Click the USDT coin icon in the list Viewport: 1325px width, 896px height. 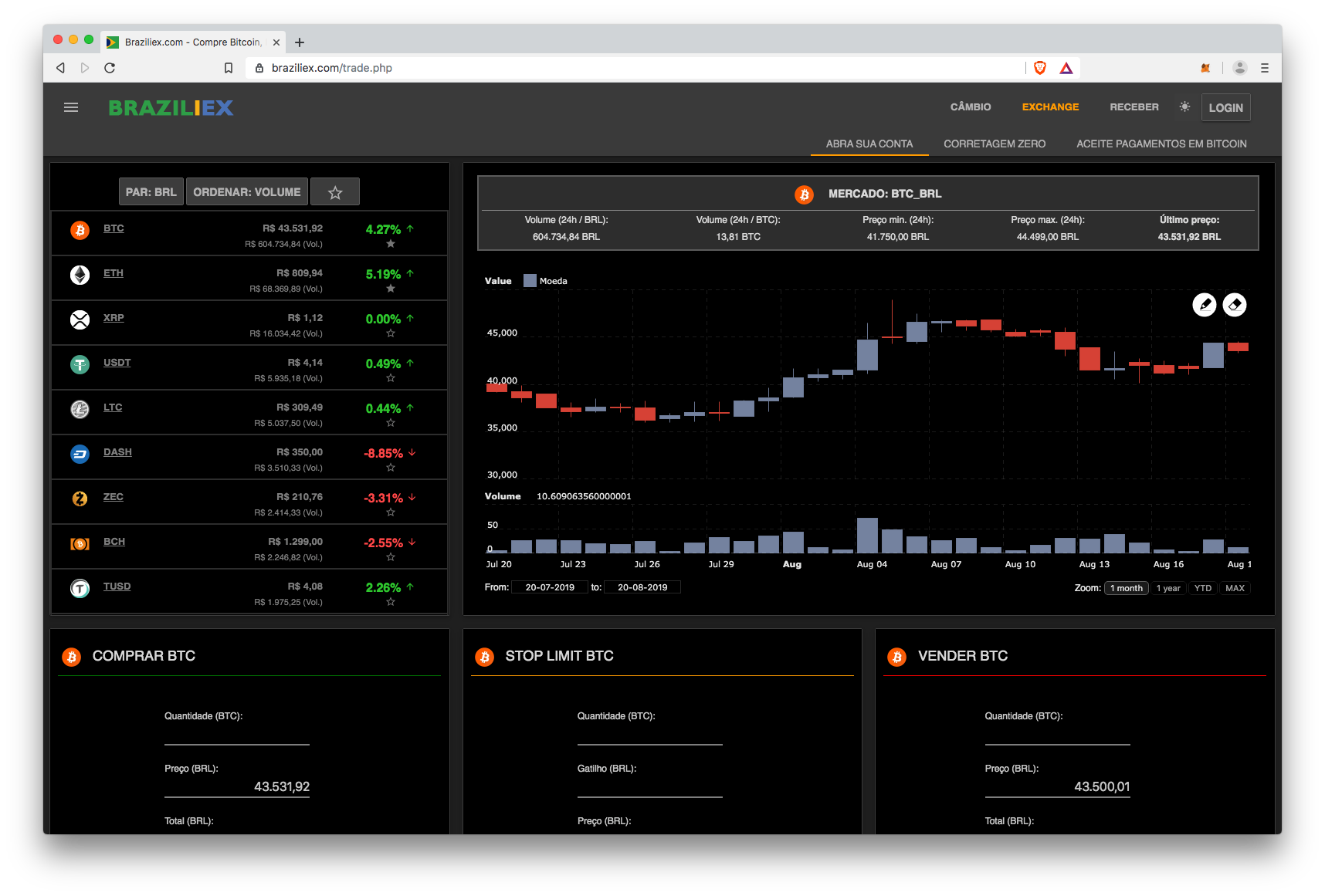[x=80, y=364]
